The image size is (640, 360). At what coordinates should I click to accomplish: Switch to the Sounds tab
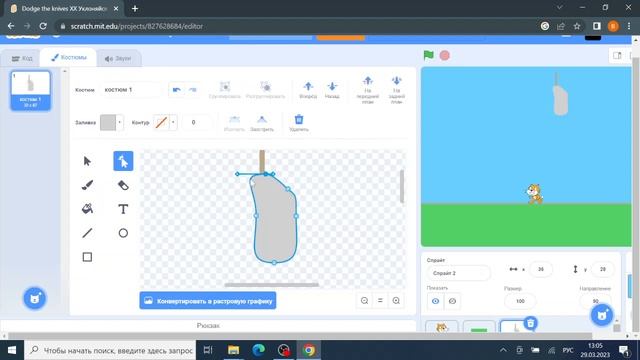tap(118, 58)
